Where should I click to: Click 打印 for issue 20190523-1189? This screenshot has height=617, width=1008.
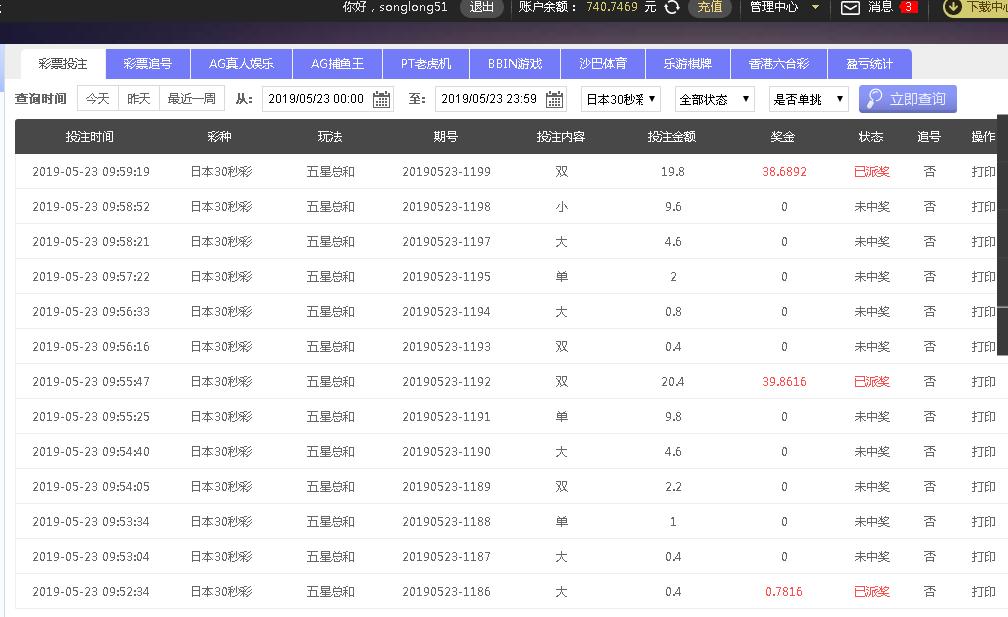tap(983, 487)
